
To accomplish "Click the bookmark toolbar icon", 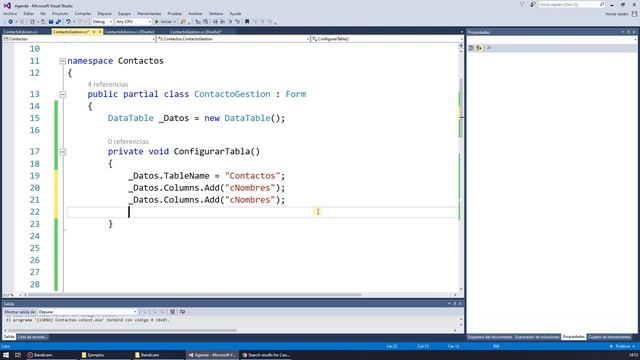I will (x=247, y=22).
